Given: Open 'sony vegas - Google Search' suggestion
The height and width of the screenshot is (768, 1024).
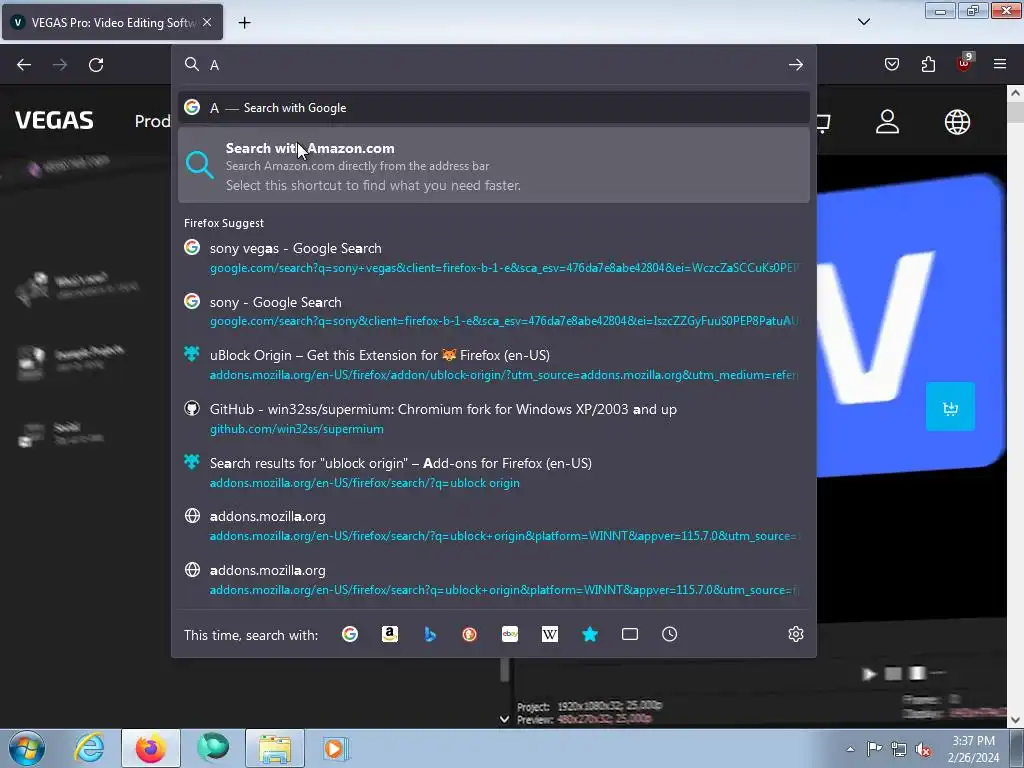Looking at the screenshot, I should pos(494,258).
